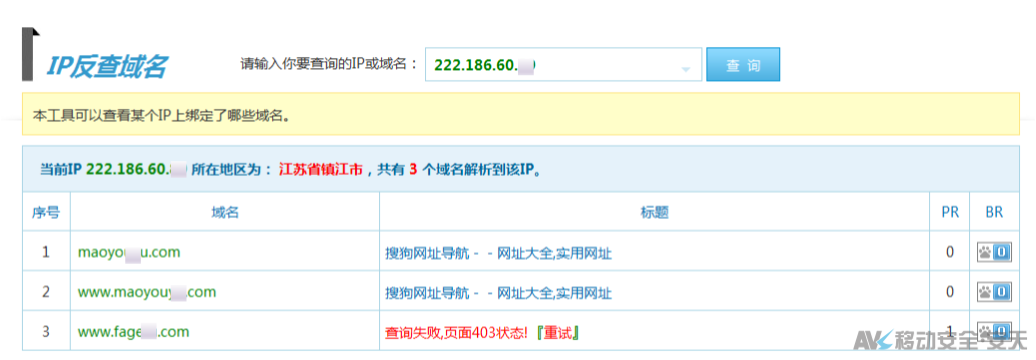Click the 本工具可以查看 tool description notice
Image resolution: width=1036 pixels, height=360 pixels.
(x=163, y=116)
